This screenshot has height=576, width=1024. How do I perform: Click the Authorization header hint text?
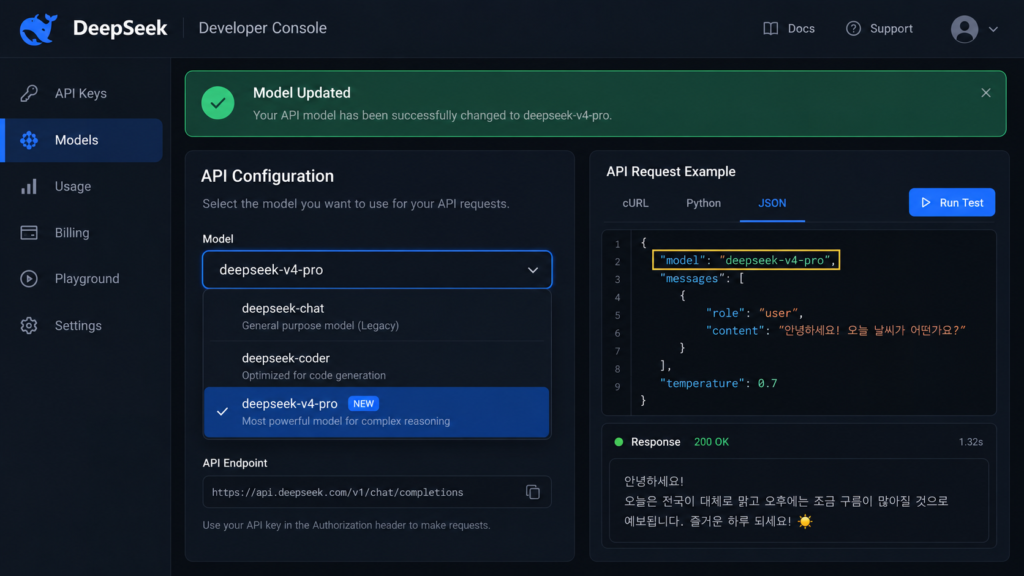tap(346, 525)
